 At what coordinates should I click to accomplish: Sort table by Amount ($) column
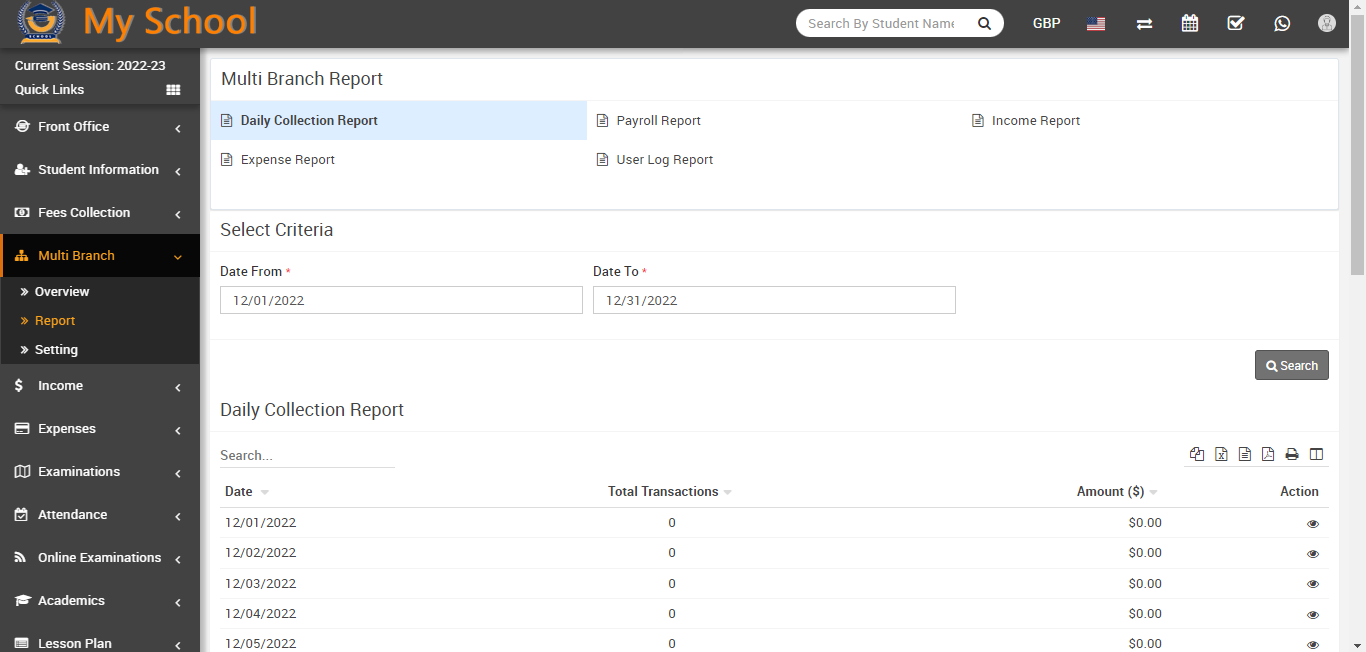pyautogui.click(x=1117, y=492)
